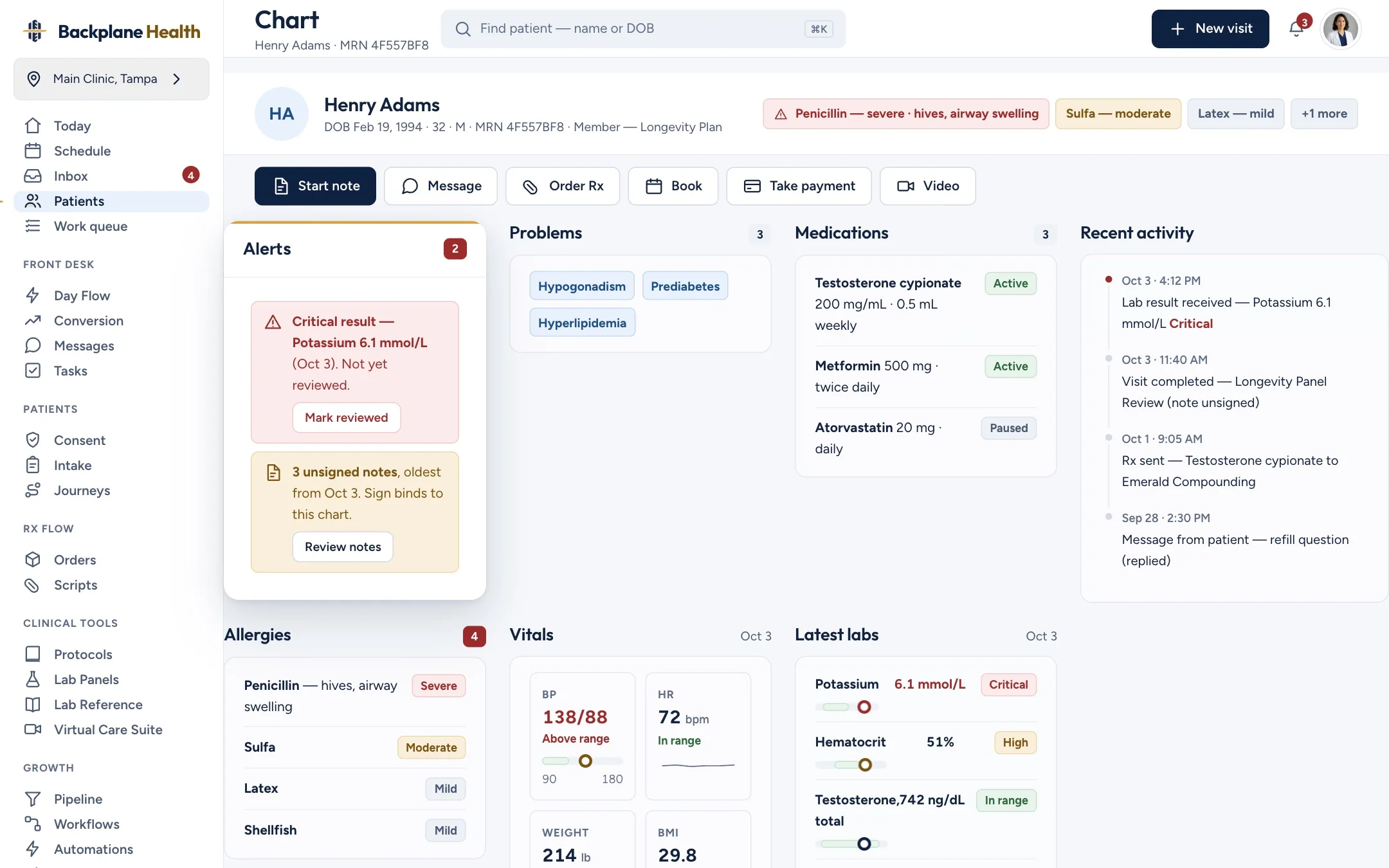
Task: Click the Day Flow lightning icon
Action: (x=33, y=295)
